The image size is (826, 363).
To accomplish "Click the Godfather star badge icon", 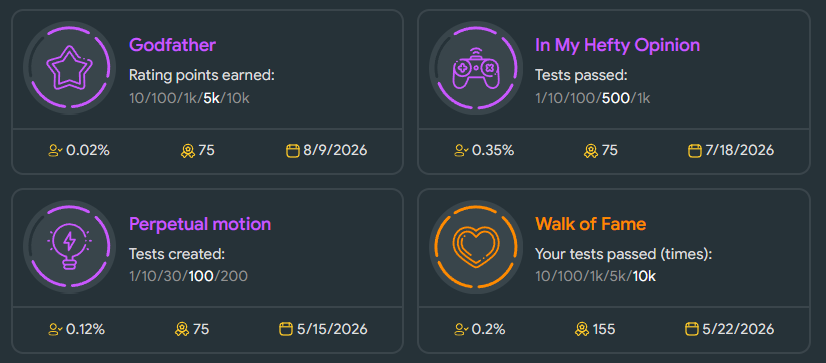I will (x=70, y=67).
